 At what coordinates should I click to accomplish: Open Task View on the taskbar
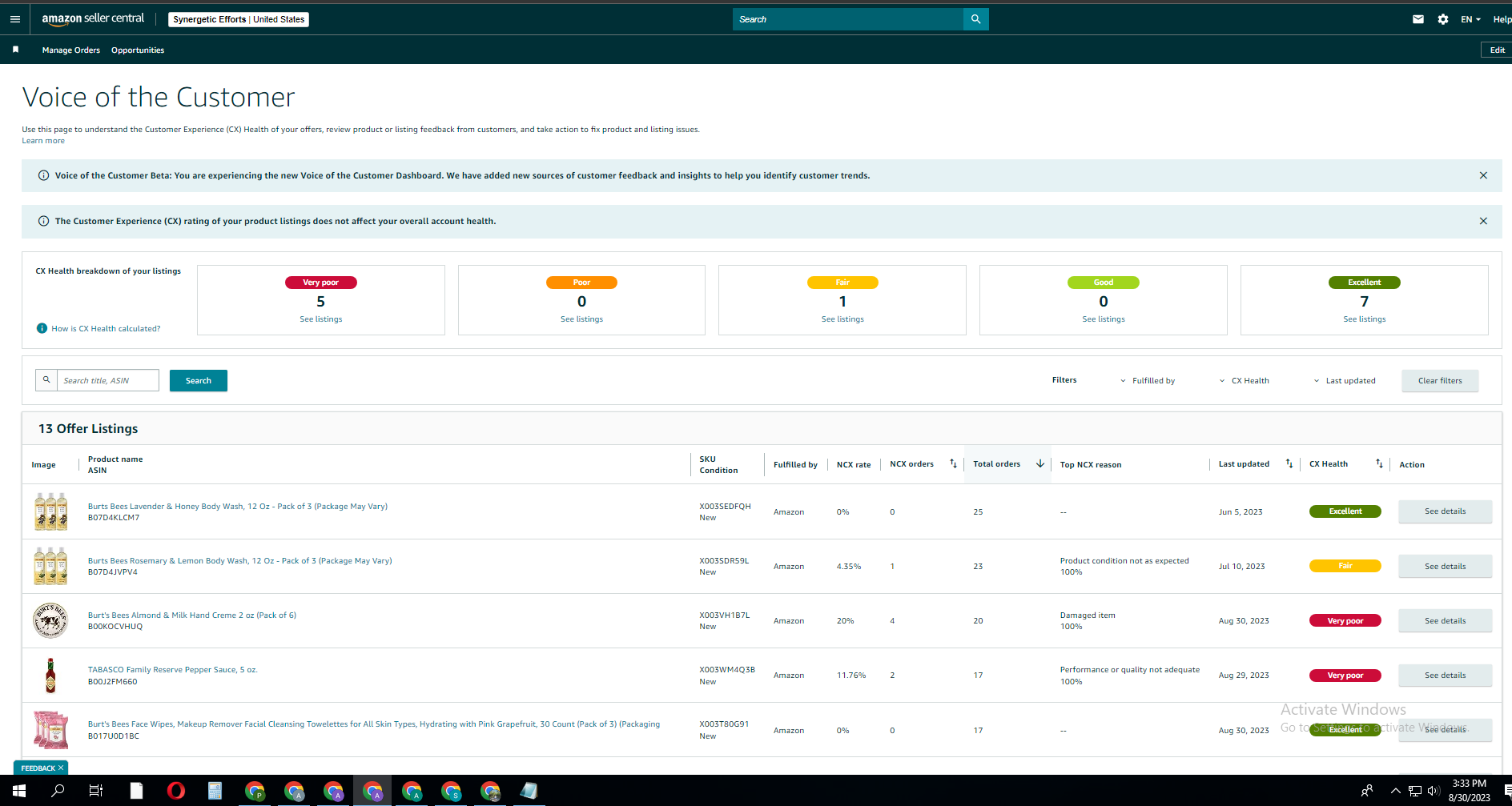tap(96, 791)
